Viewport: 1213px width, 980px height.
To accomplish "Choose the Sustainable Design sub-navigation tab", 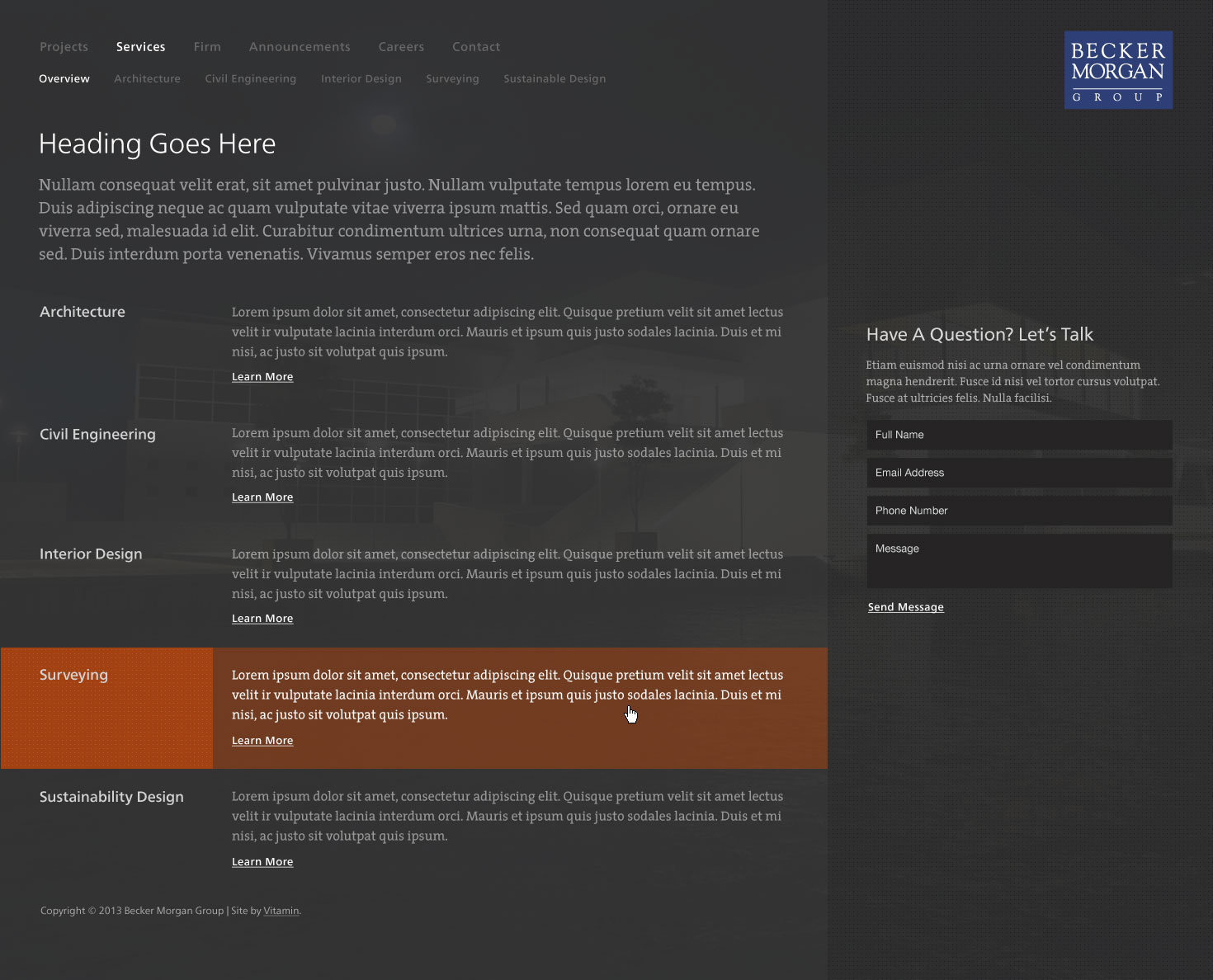I will (555, 79).
